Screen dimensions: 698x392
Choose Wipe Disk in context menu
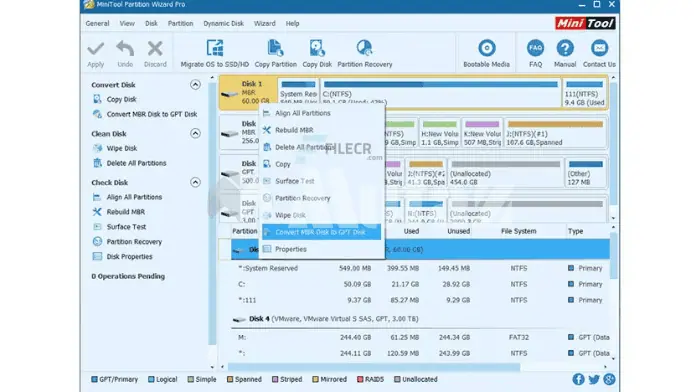pos(322,215)
